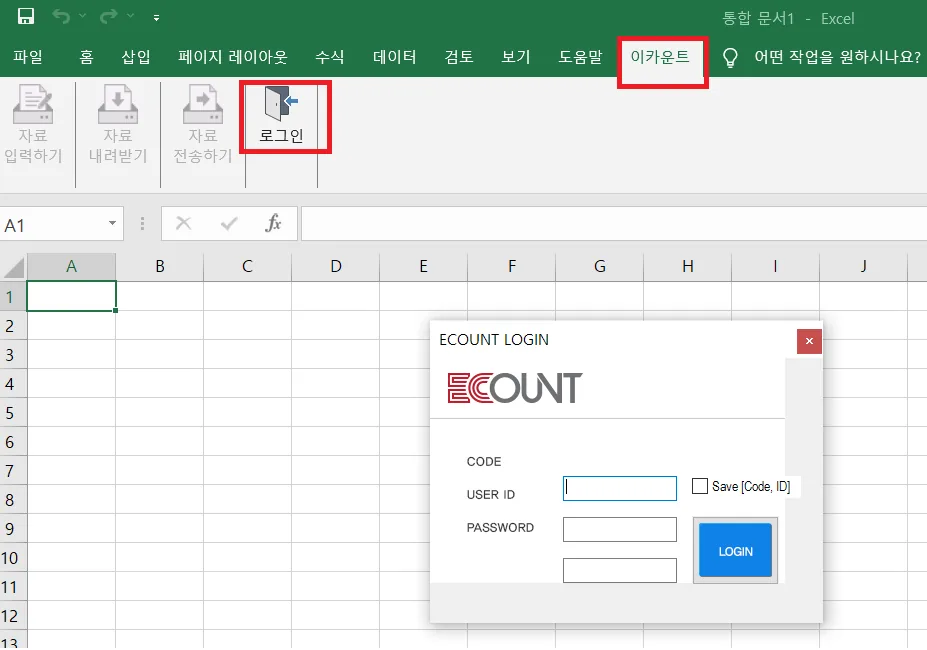The width and height of the screenshot is (927, 650).
Task: Click the blue LOGIN button
Action: pos(735,551)
